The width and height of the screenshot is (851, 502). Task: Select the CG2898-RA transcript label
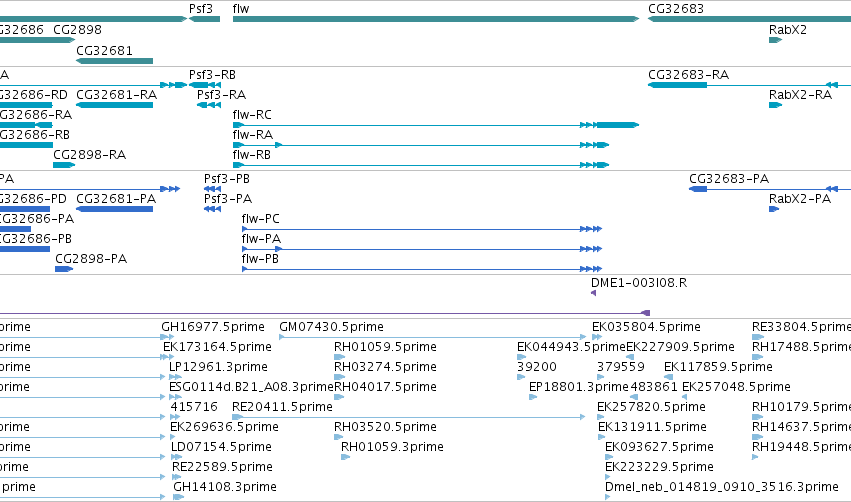90,155
